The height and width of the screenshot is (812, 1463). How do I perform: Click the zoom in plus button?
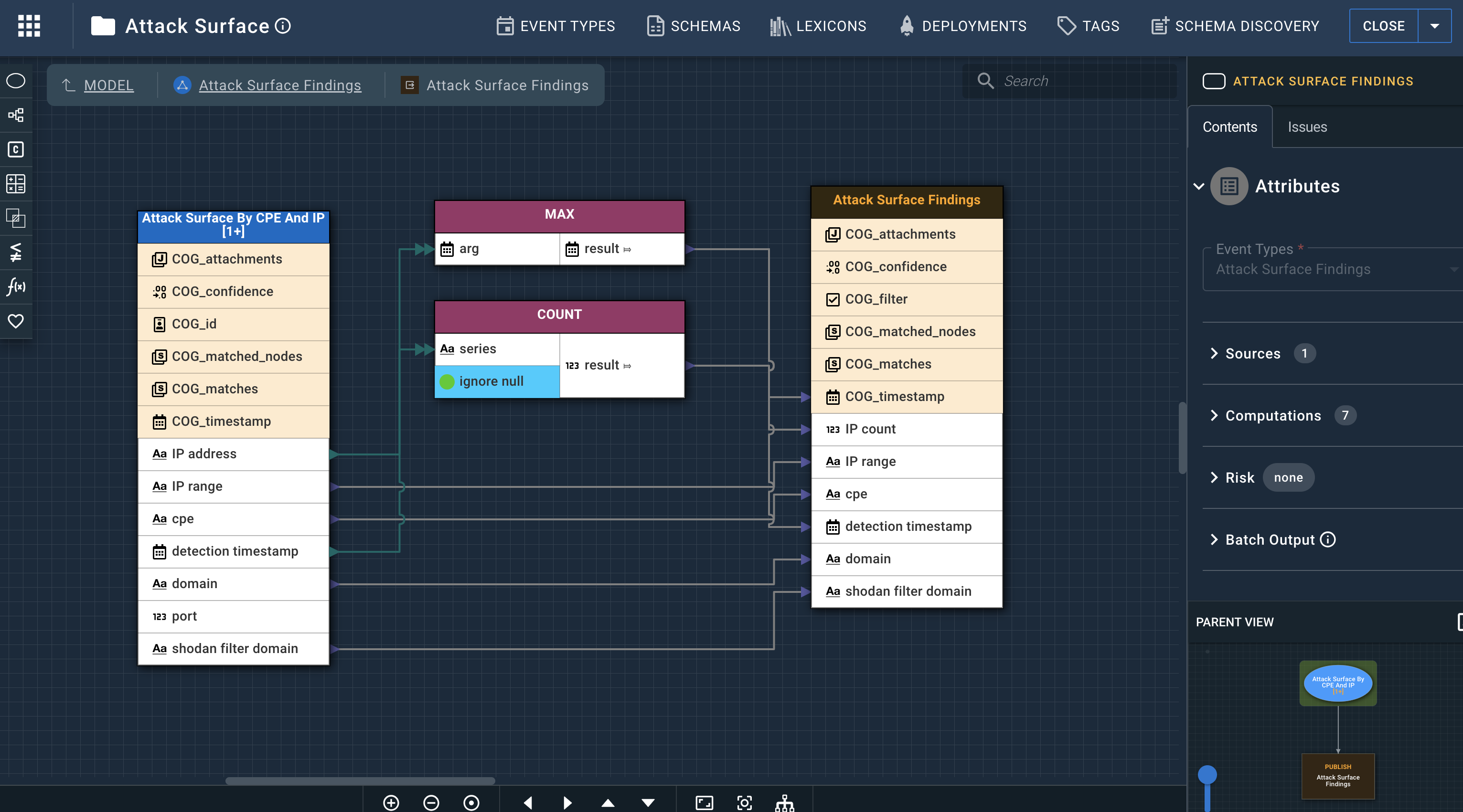(391, 802)
